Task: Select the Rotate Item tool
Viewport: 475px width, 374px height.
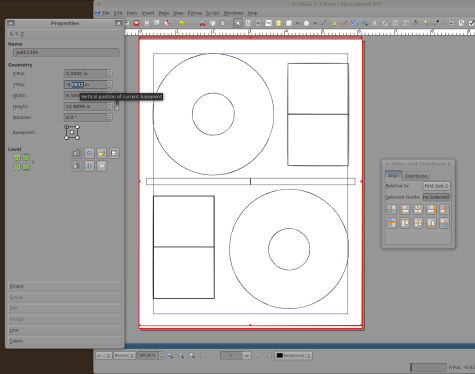Action: click(x=355, y=23)
